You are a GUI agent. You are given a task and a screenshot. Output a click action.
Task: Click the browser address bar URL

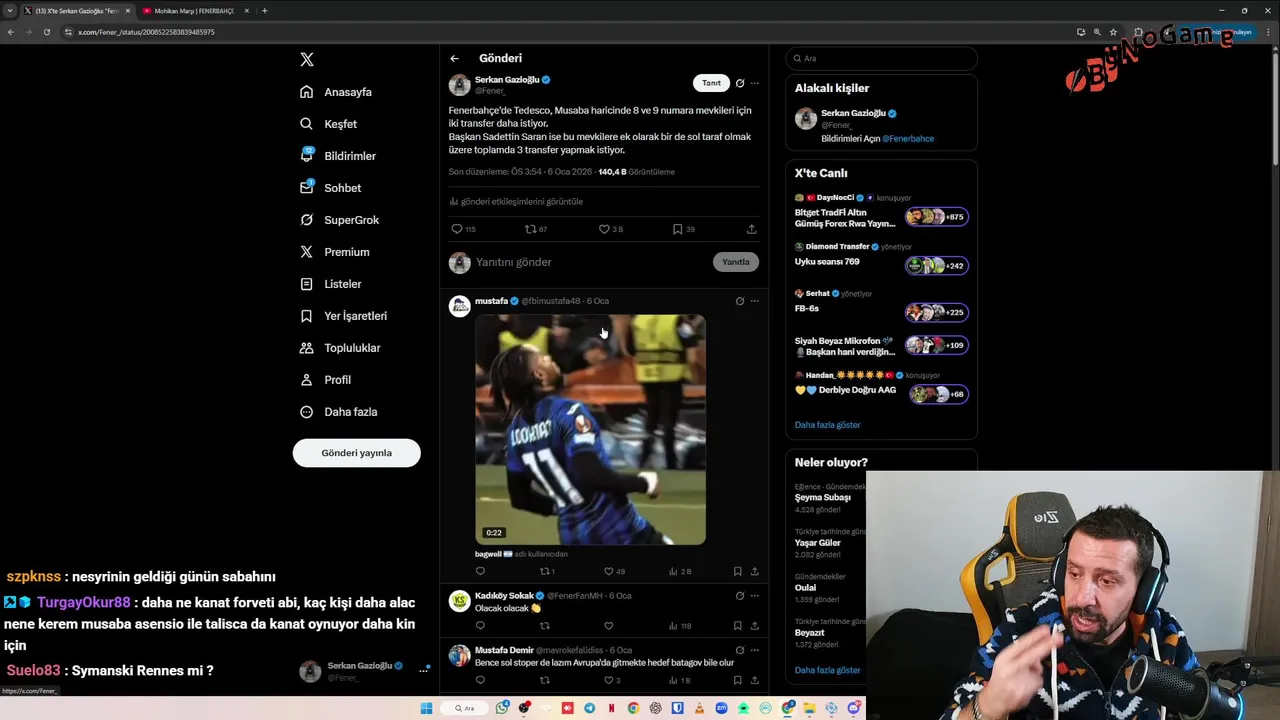[x=146, y=32]
